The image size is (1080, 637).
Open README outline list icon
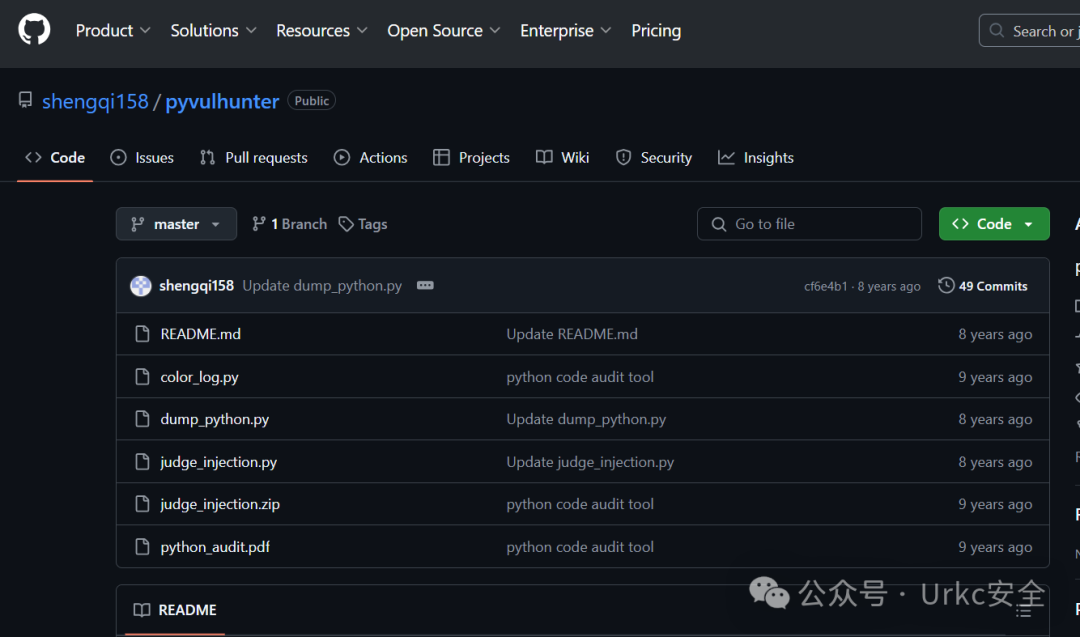tap(1024, 610)
